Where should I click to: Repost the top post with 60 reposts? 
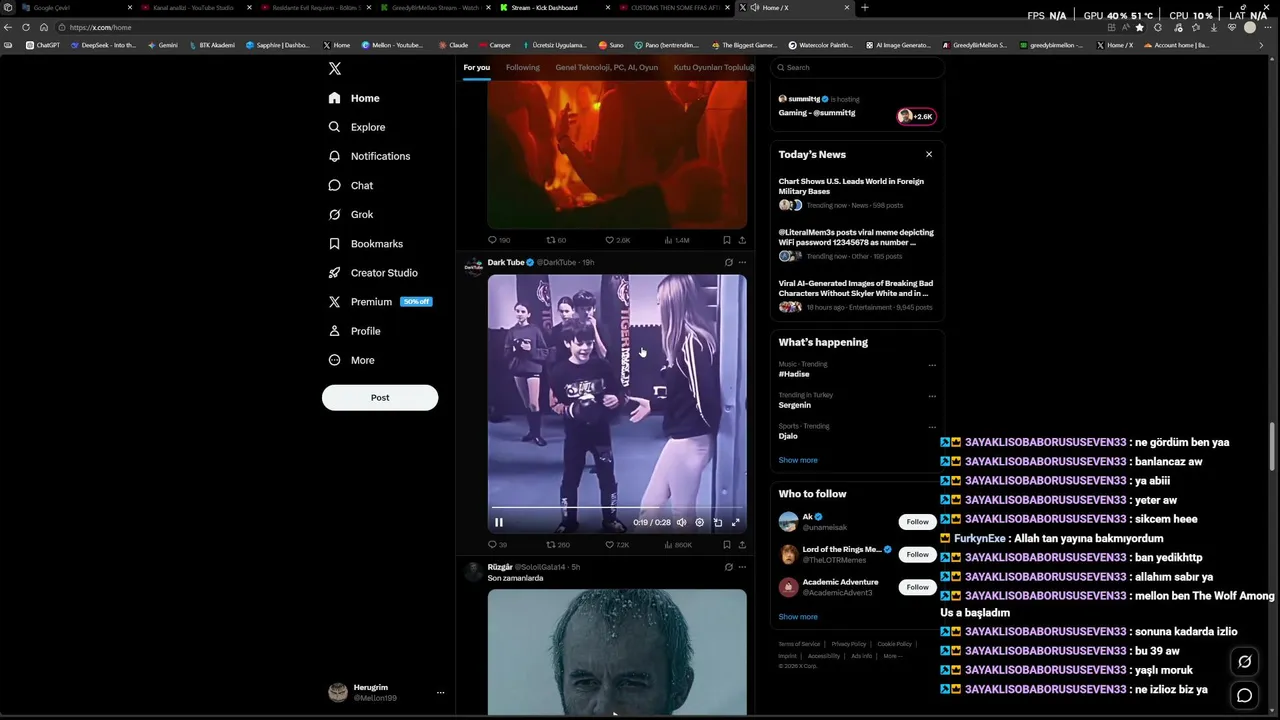pos(556,240)
